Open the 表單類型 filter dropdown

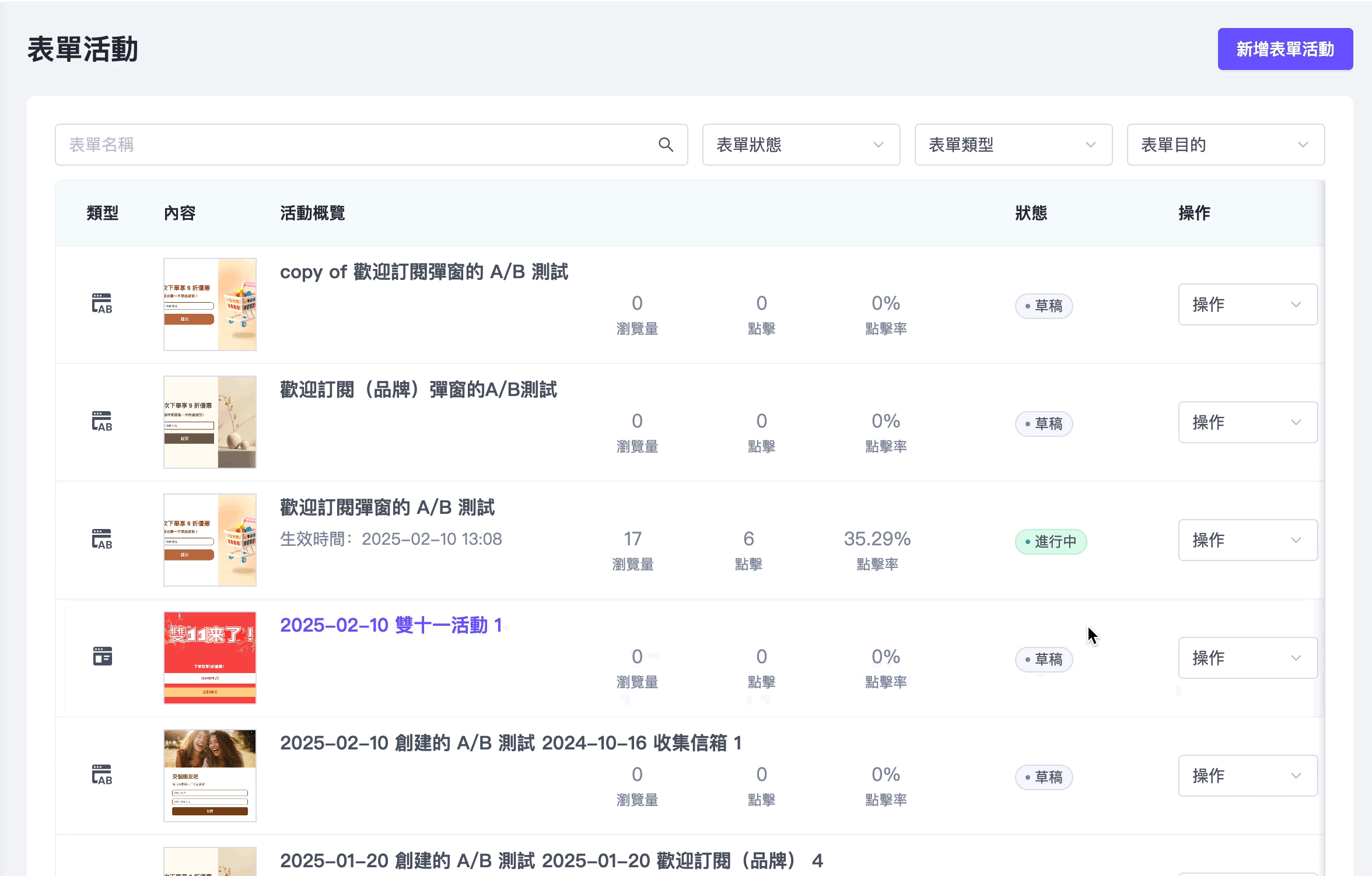click(1013, 145)
